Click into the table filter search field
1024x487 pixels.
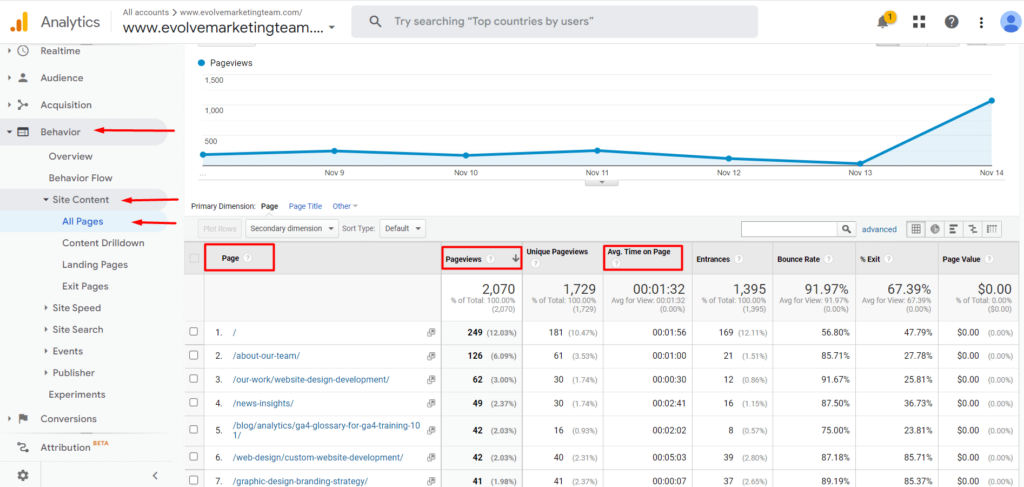(790, 229)
